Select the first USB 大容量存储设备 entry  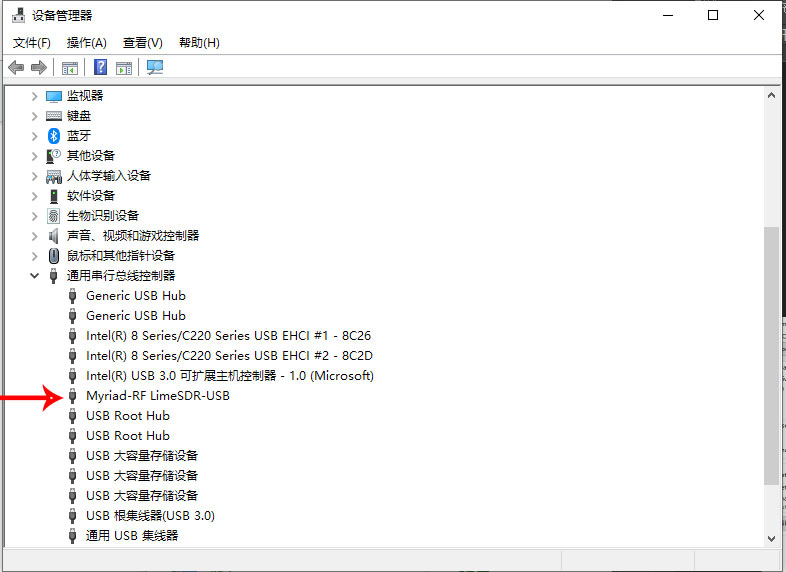tap(142, 456)
